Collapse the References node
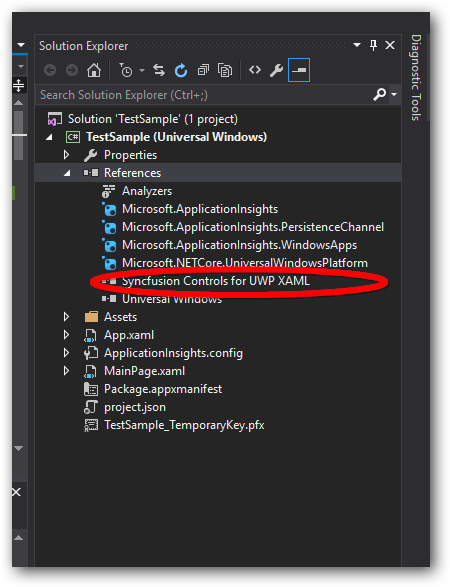The image size is (450, 587). (x=67, y=173)
